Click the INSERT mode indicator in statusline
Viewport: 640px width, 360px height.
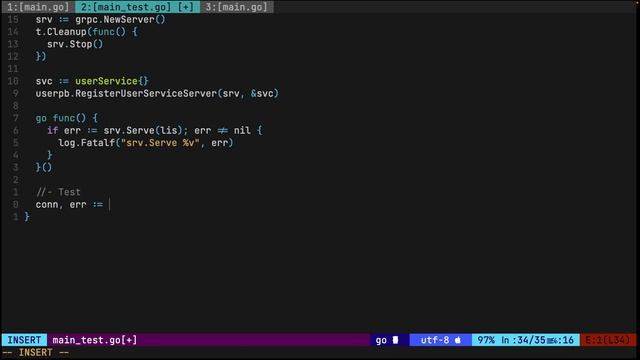pyautogui.click(x=24, y=340)
